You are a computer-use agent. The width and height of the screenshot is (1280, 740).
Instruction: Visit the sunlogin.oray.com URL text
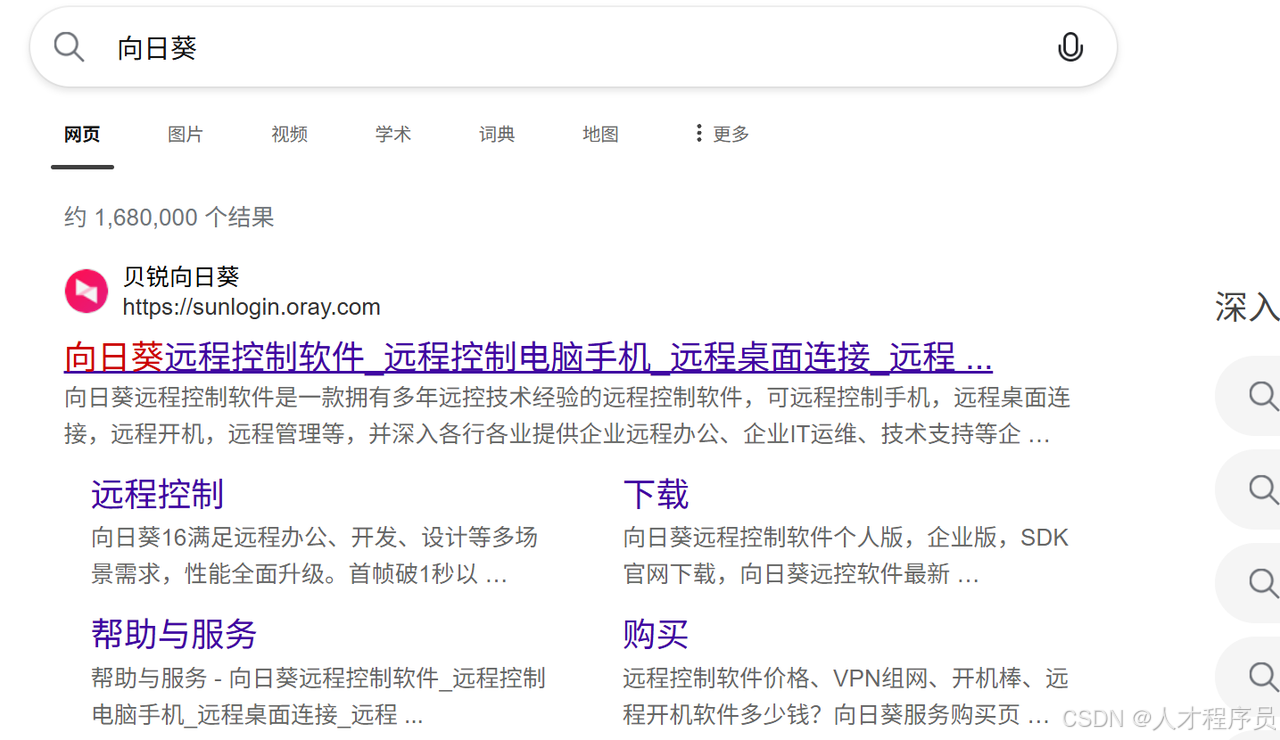(250, 307)
